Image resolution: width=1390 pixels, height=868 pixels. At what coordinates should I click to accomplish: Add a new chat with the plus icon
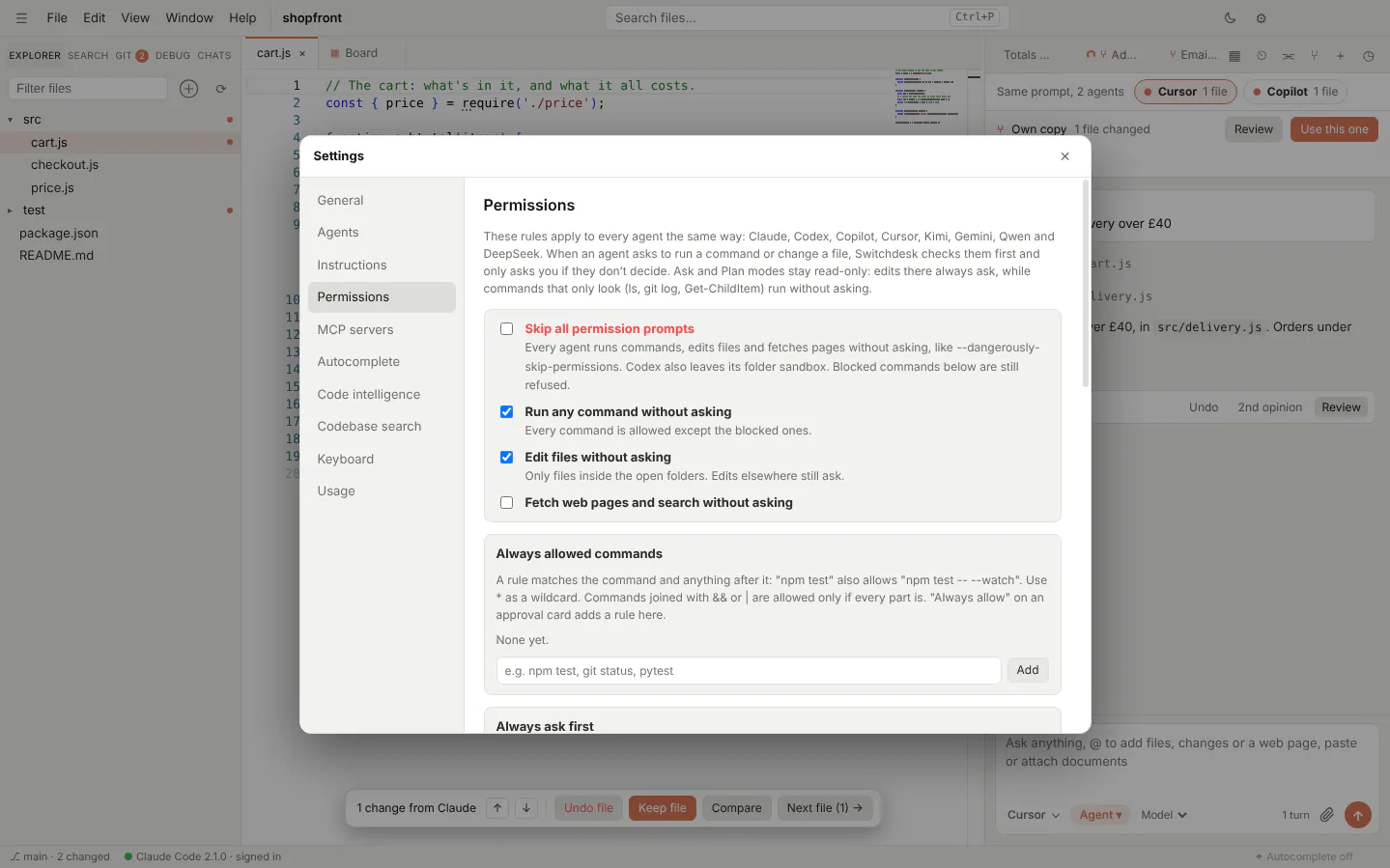(1340, 56)
